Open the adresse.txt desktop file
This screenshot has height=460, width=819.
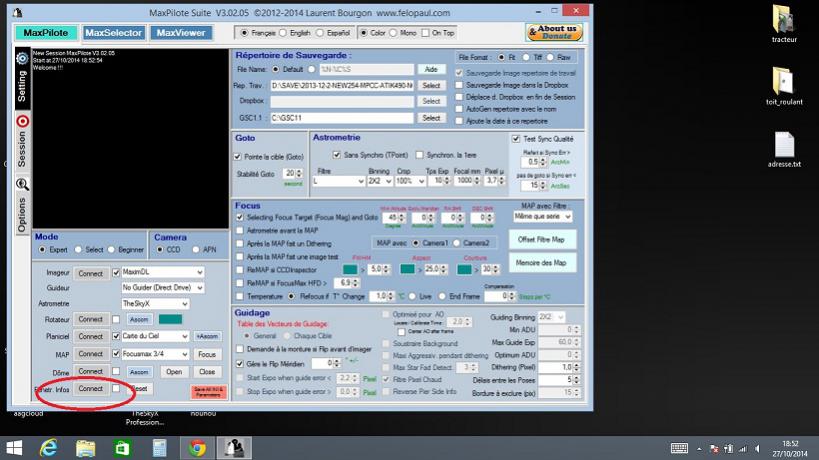(x=784, y=149)
